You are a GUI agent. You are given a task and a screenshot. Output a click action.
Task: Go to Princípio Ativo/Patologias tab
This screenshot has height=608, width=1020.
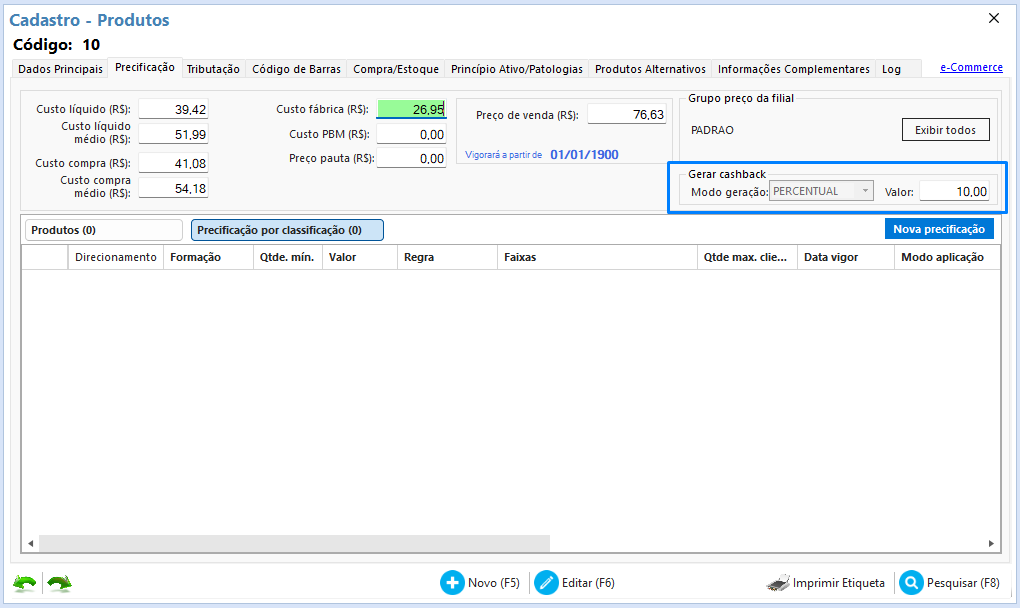516,69
